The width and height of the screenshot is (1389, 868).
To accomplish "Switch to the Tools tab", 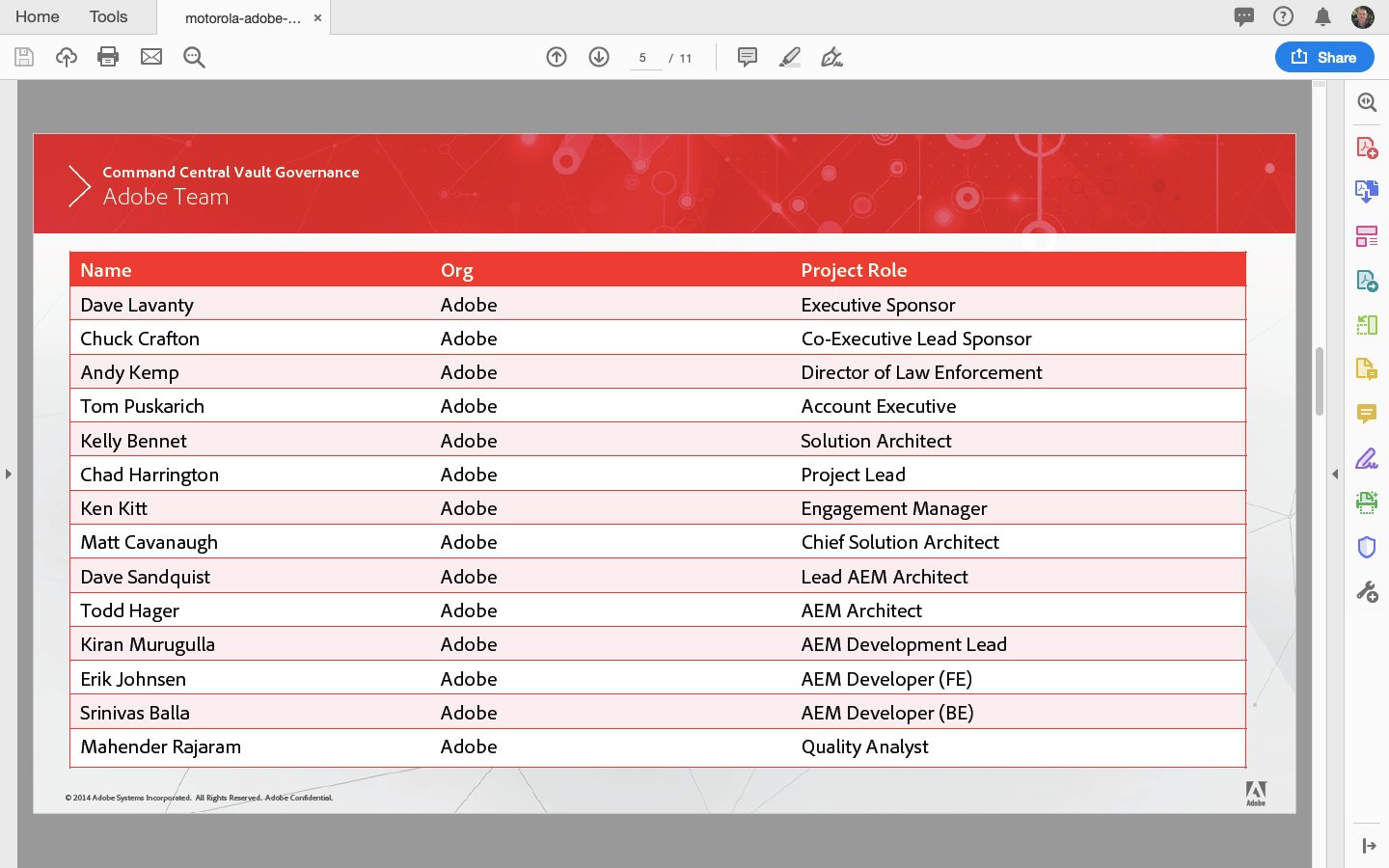I will pyautogui.click(x=108, y=16).
